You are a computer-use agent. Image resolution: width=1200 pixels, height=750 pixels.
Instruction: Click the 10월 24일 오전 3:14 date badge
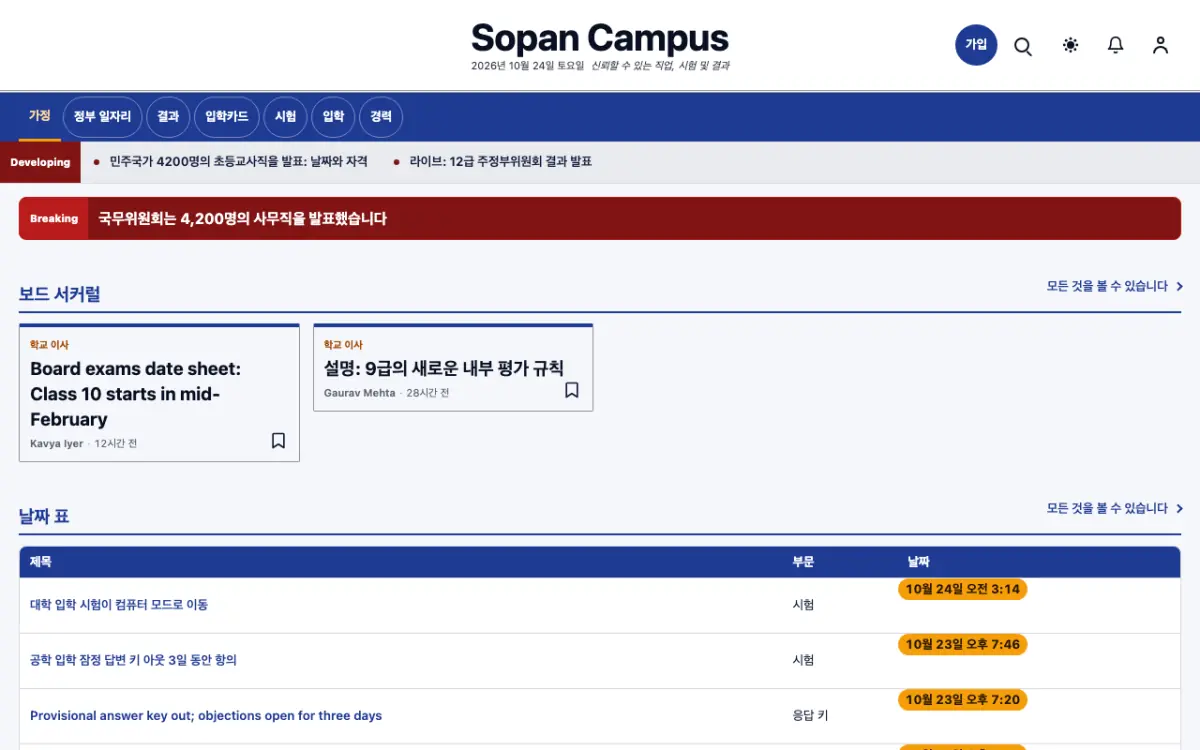(963, 589)
